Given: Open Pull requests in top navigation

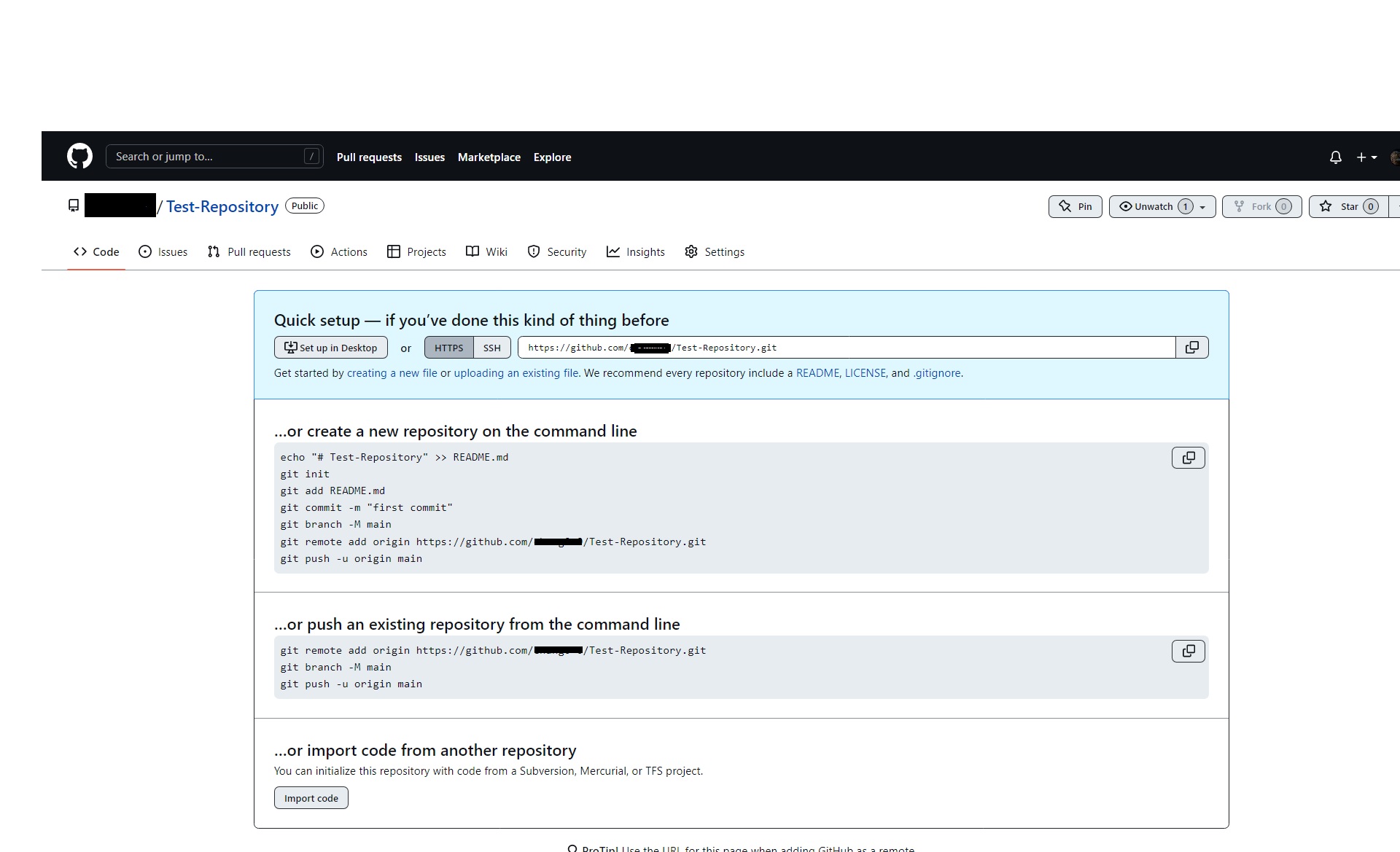Looking at the screenshot, I should (369, 157).
